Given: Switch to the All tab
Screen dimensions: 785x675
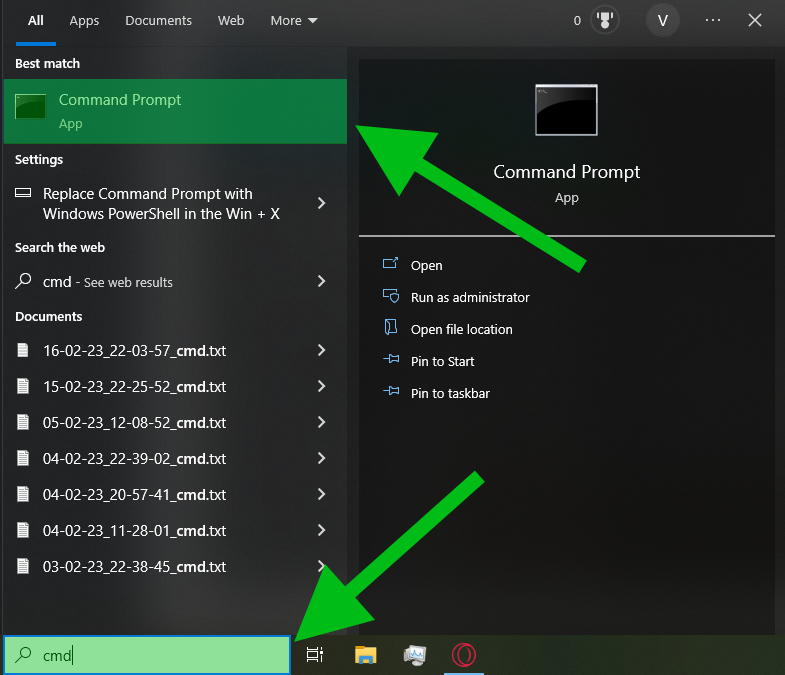Looking at the screenshot, I should [x=36, y=21].
